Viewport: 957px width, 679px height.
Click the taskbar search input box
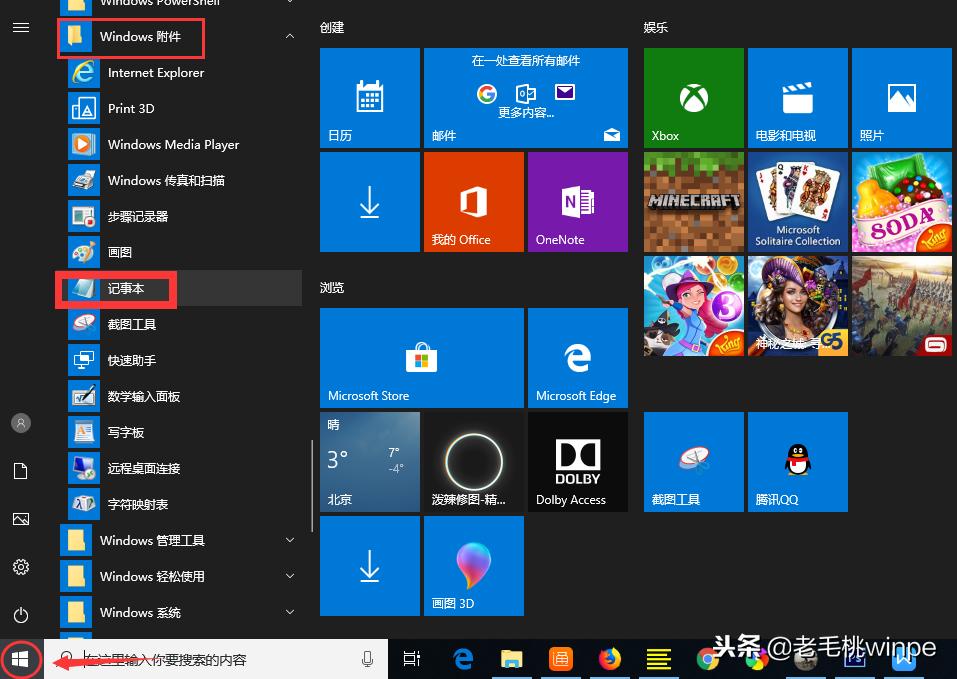point(215,659)
